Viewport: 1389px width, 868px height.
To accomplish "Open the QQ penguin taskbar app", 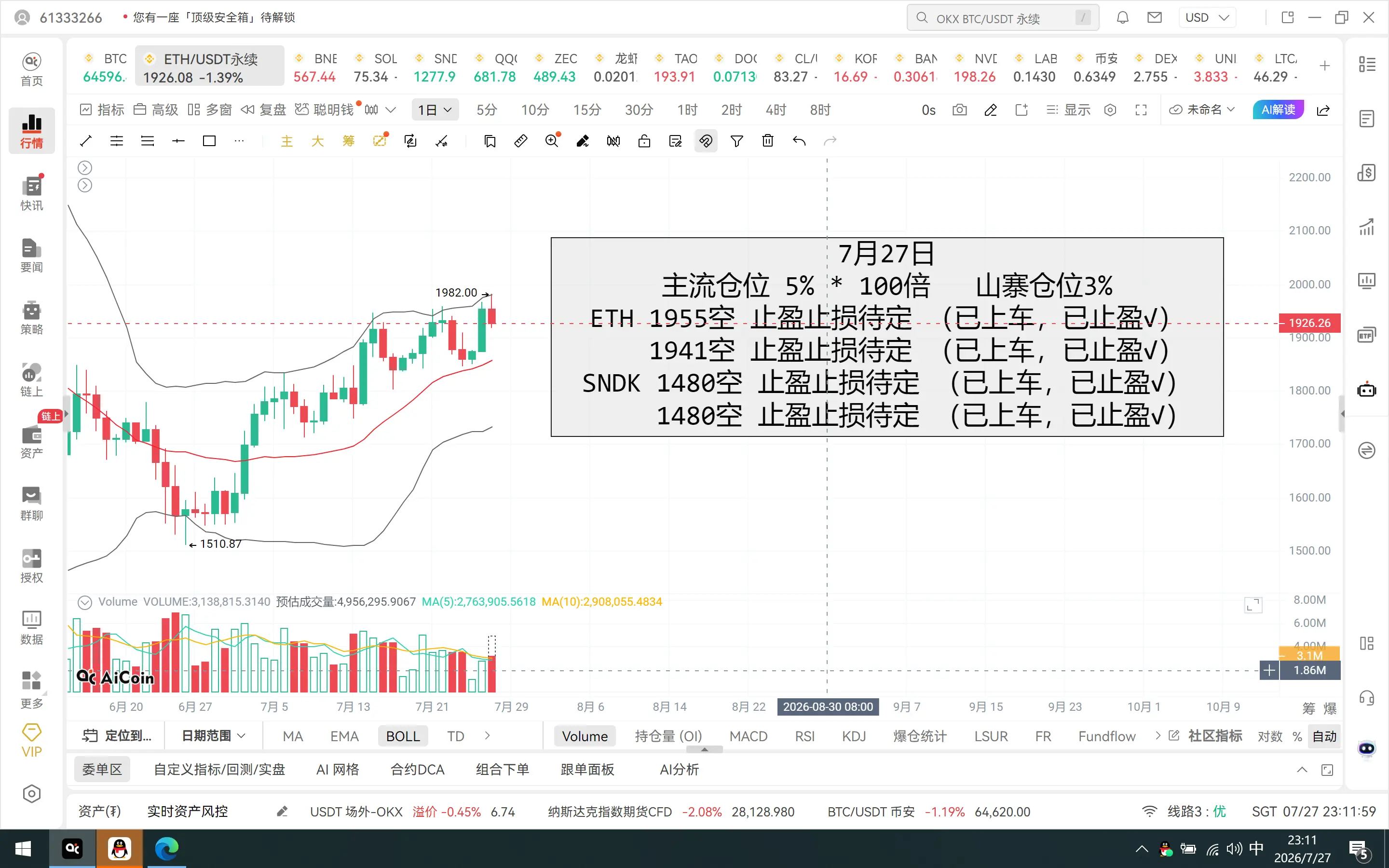I will [120, 849].
